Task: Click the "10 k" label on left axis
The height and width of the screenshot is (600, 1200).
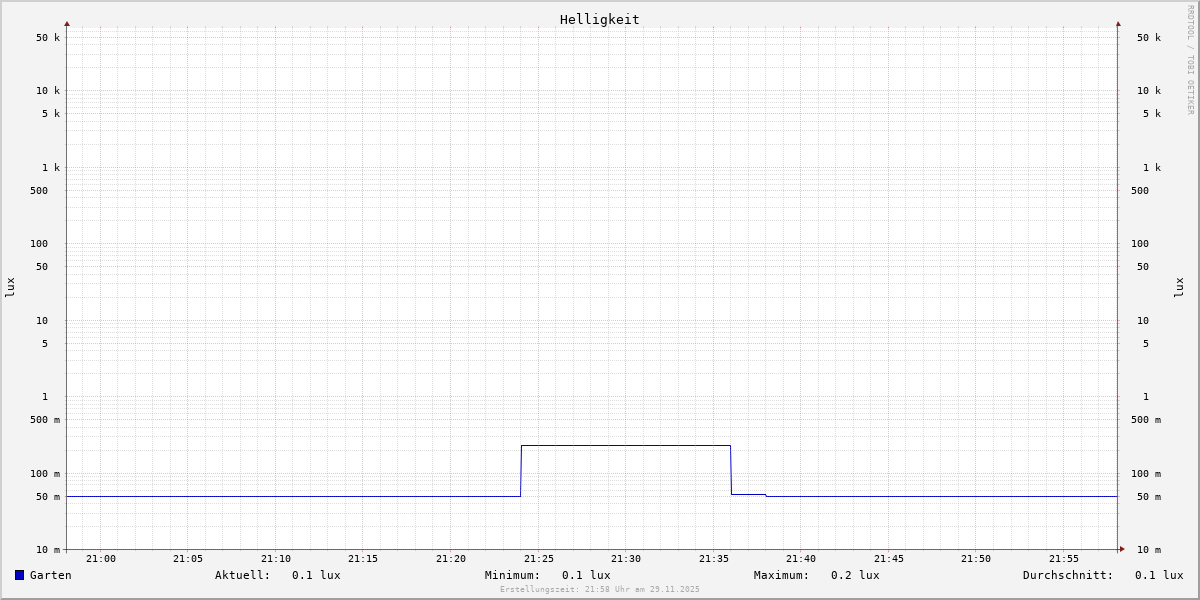Action: 48,91
